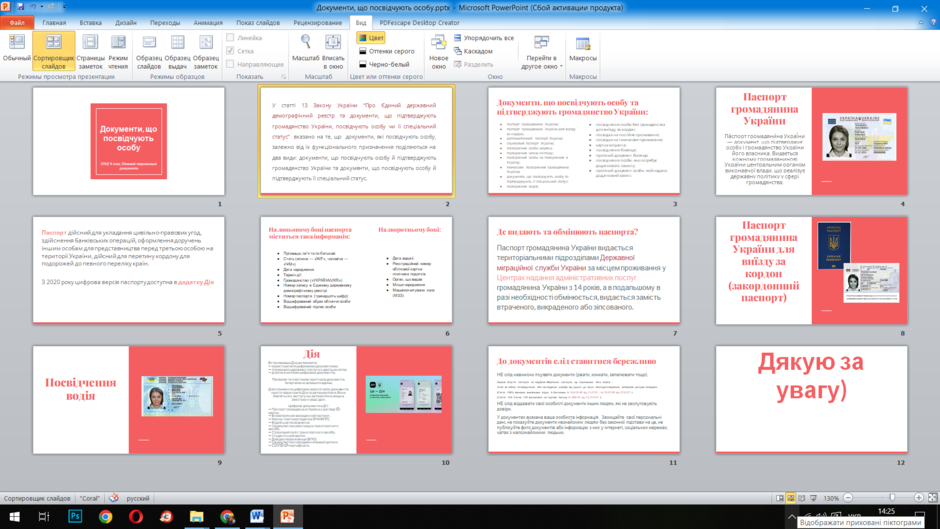Show hidden tray icons chevron
940x529 pixels.
791,517
